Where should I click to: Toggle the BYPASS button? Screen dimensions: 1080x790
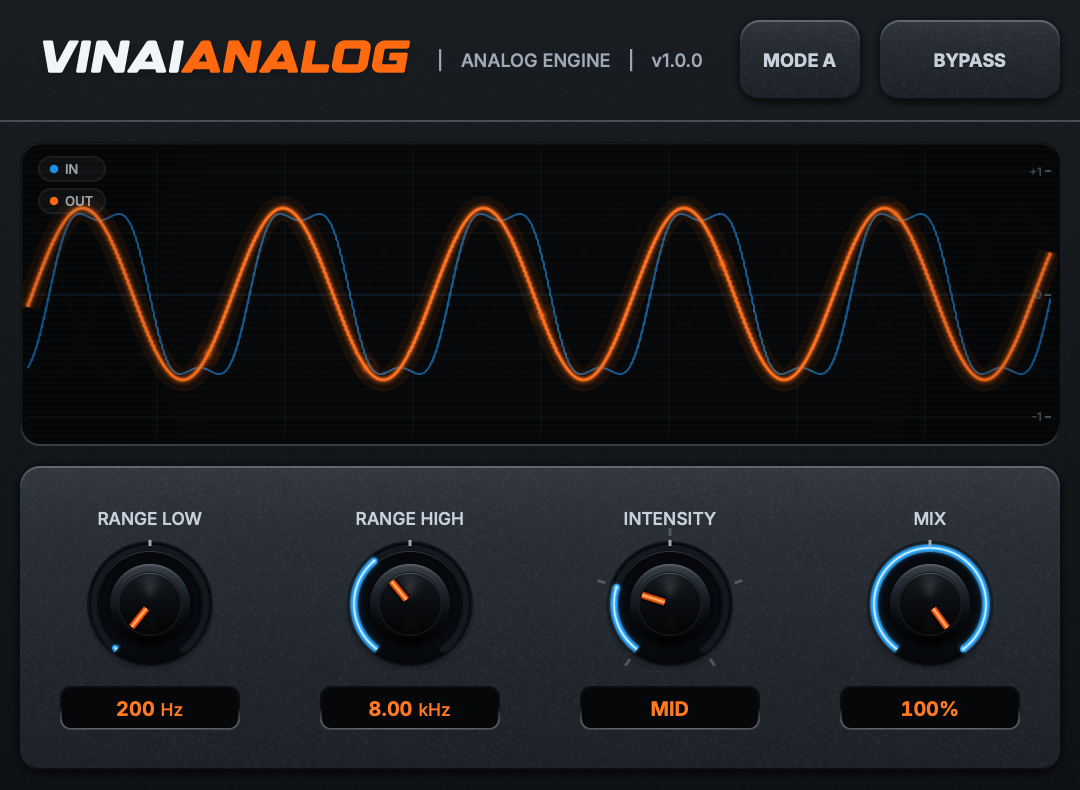click(969, 60)
